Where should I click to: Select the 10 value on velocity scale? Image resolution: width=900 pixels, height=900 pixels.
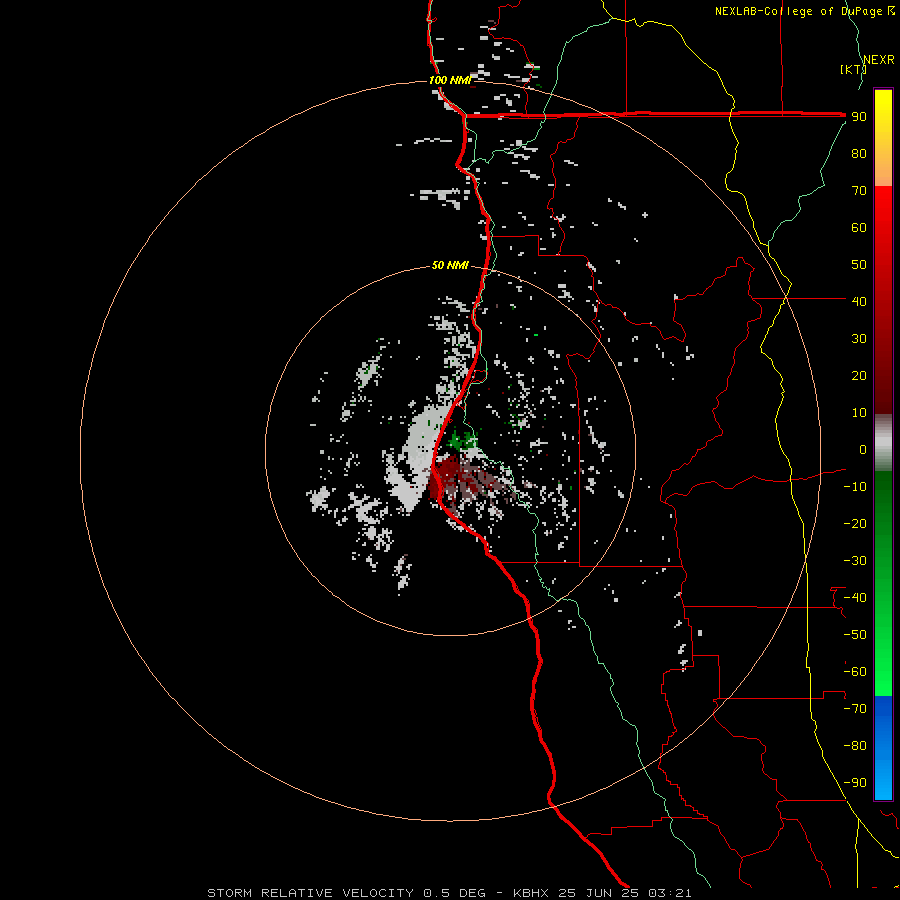[859, 413]
